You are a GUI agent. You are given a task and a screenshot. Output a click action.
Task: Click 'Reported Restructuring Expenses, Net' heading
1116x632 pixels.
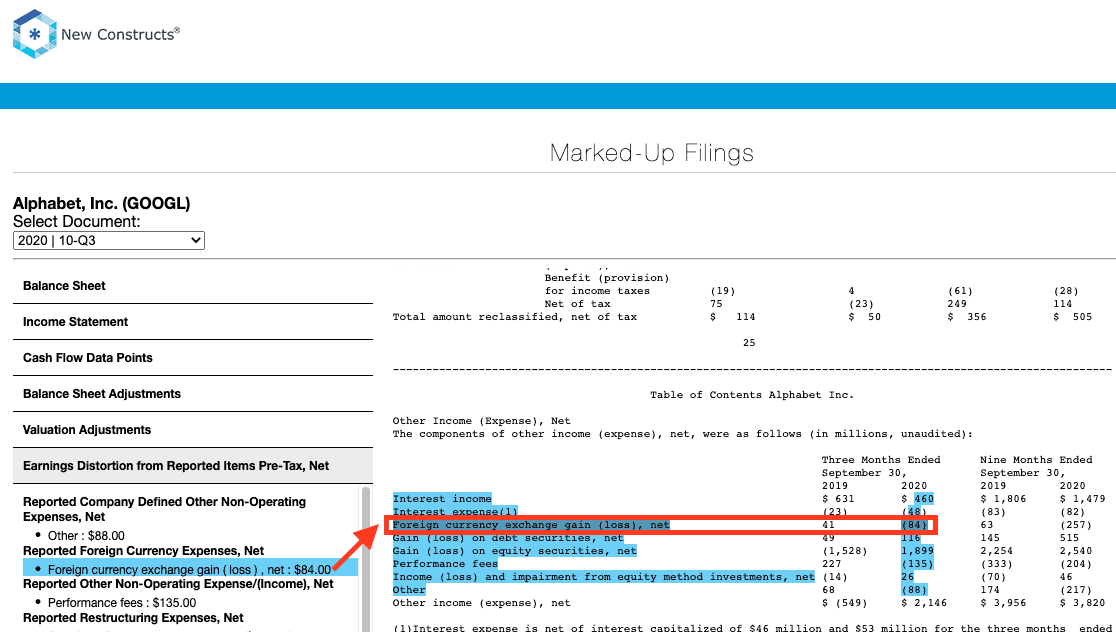(x=133, y=618)
